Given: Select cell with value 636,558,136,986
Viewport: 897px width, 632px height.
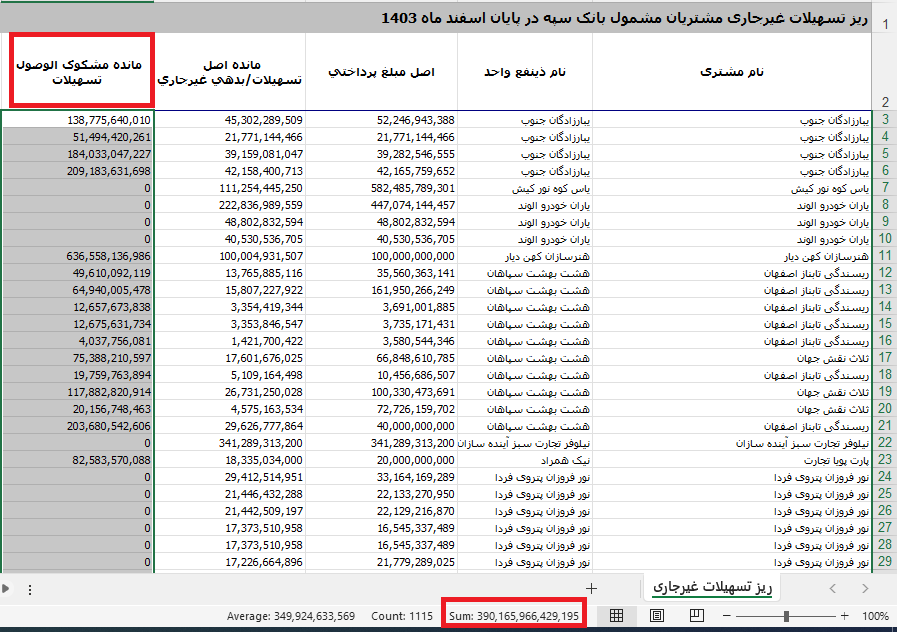Looking at the screenshot, I should coord(78,256).
